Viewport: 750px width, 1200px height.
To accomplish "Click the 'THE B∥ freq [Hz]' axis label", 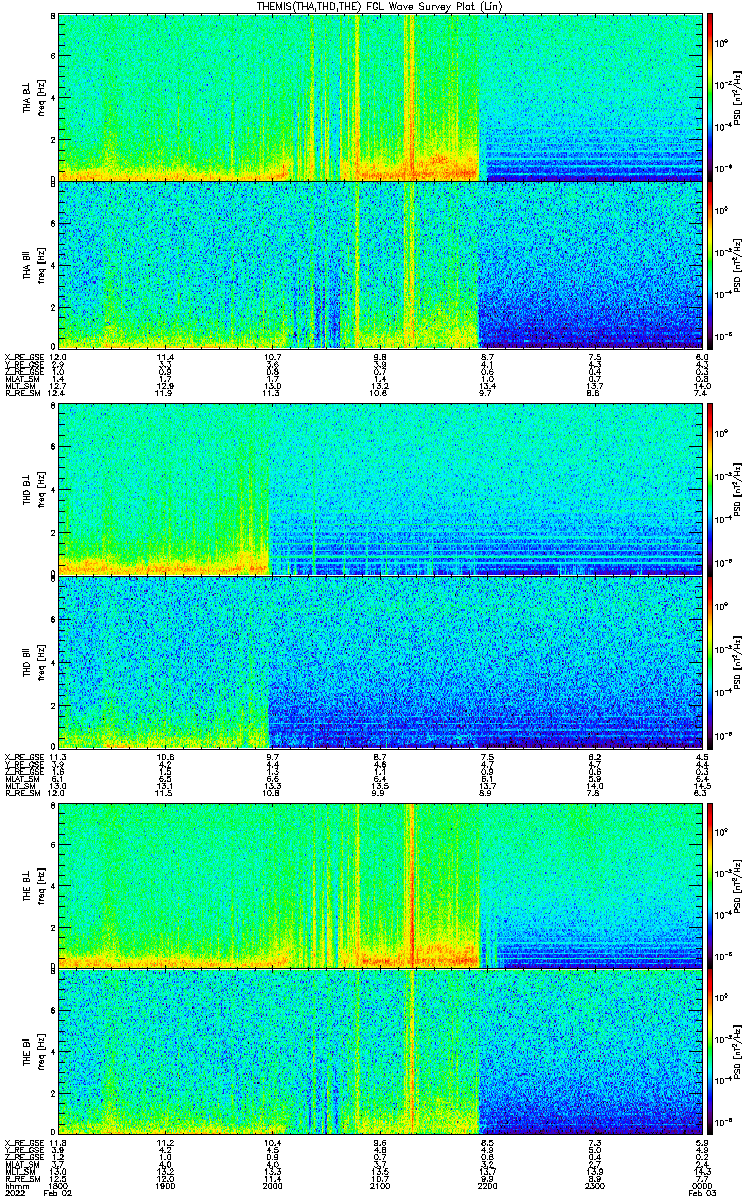I will click(x=34, y=1051).
